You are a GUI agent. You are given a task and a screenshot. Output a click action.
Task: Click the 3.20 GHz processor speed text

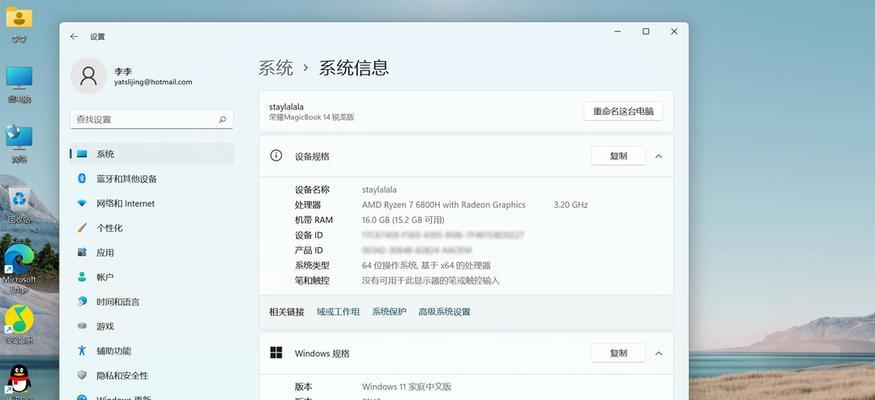pos(570,205)
